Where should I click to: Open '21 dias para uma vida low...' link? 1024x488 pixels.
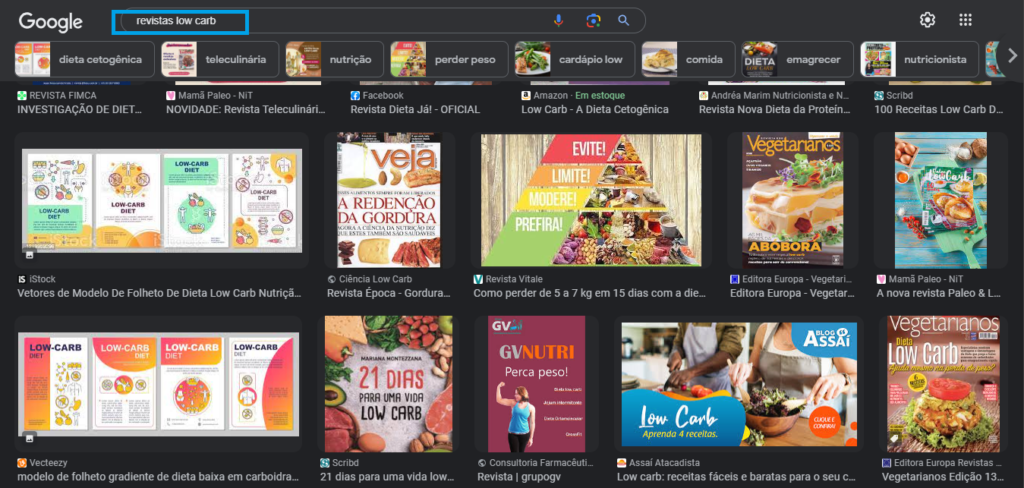[387, 477]
